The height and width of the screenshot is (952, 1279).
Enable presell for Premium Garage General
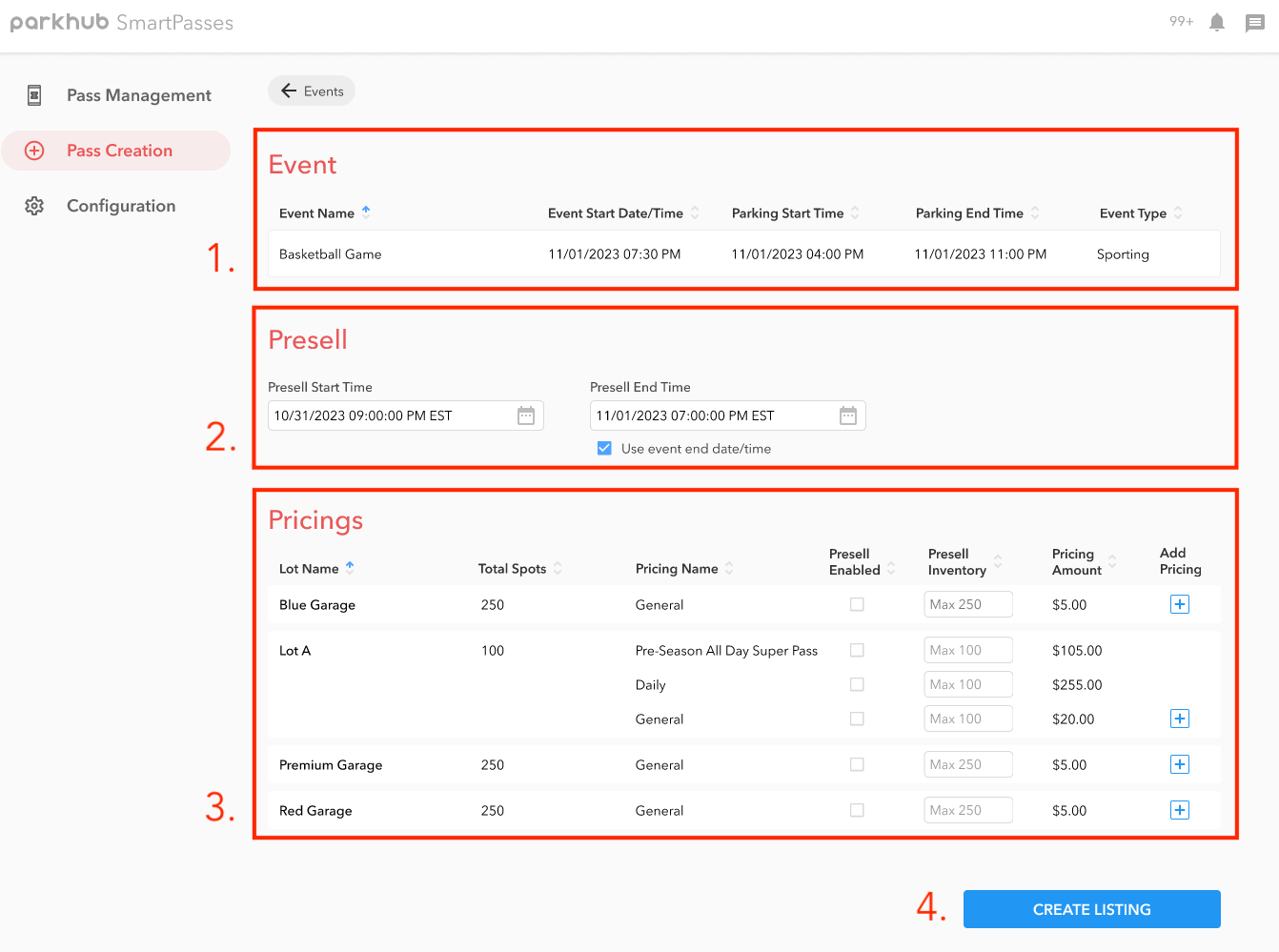[857, 764]
